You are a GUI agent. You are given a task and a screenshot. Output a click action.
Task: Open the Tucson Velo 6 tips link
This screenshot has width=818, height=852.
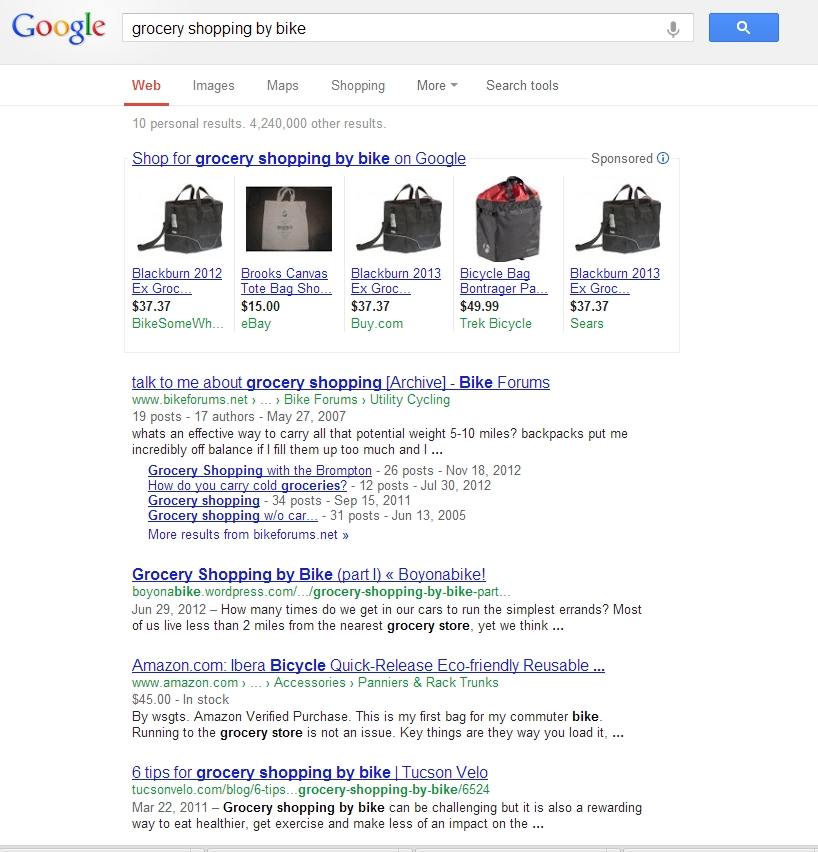click(x=310, y=772)
